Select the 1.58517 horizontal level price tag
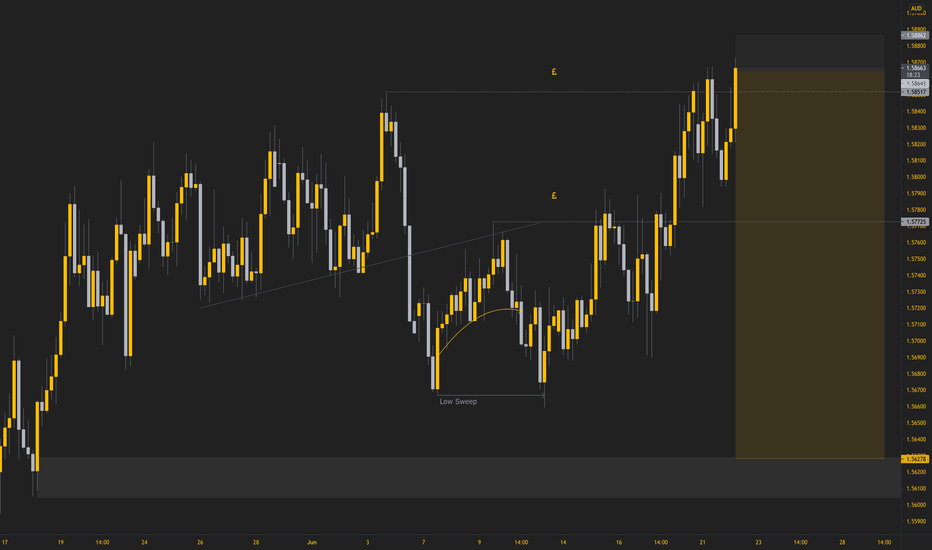Image resolution: width=932 pixels, height=550 pixels. click(916, 92)
